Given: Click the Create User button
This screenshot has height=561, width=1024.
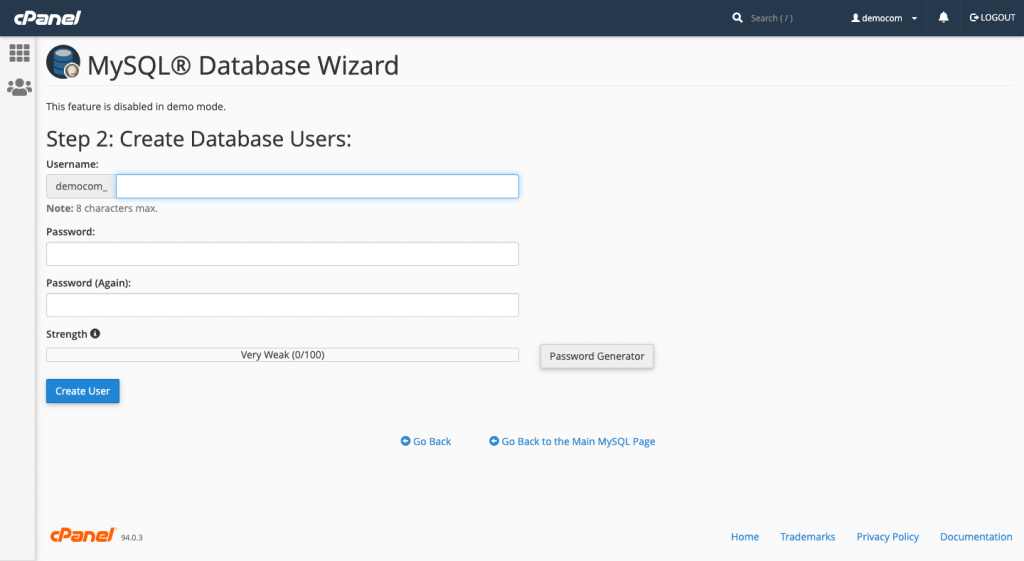Looking at the screenshot, I should click(83, 391).
